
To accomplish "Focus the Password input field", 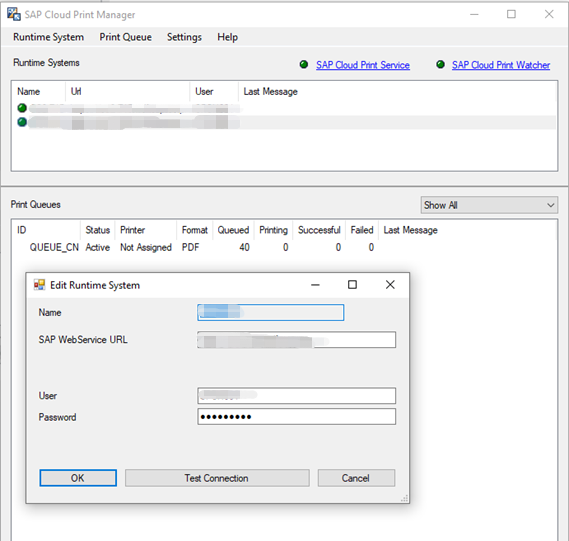I will pos(296,417).
